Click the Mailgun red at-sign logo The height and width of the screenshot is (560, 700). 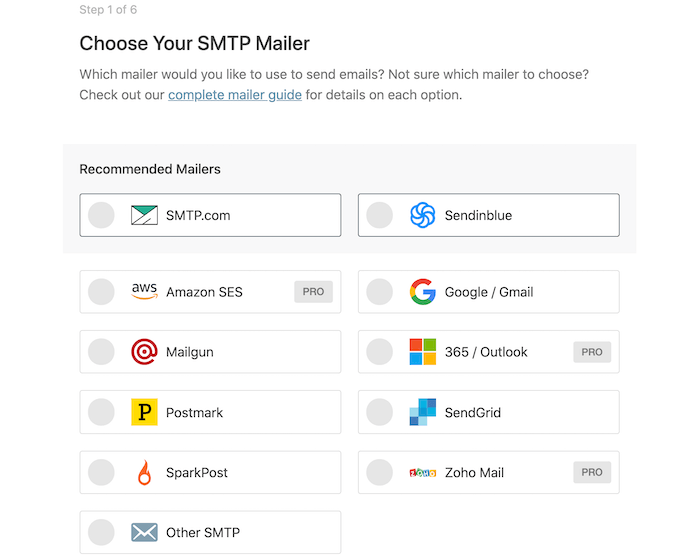pos(144,352)
